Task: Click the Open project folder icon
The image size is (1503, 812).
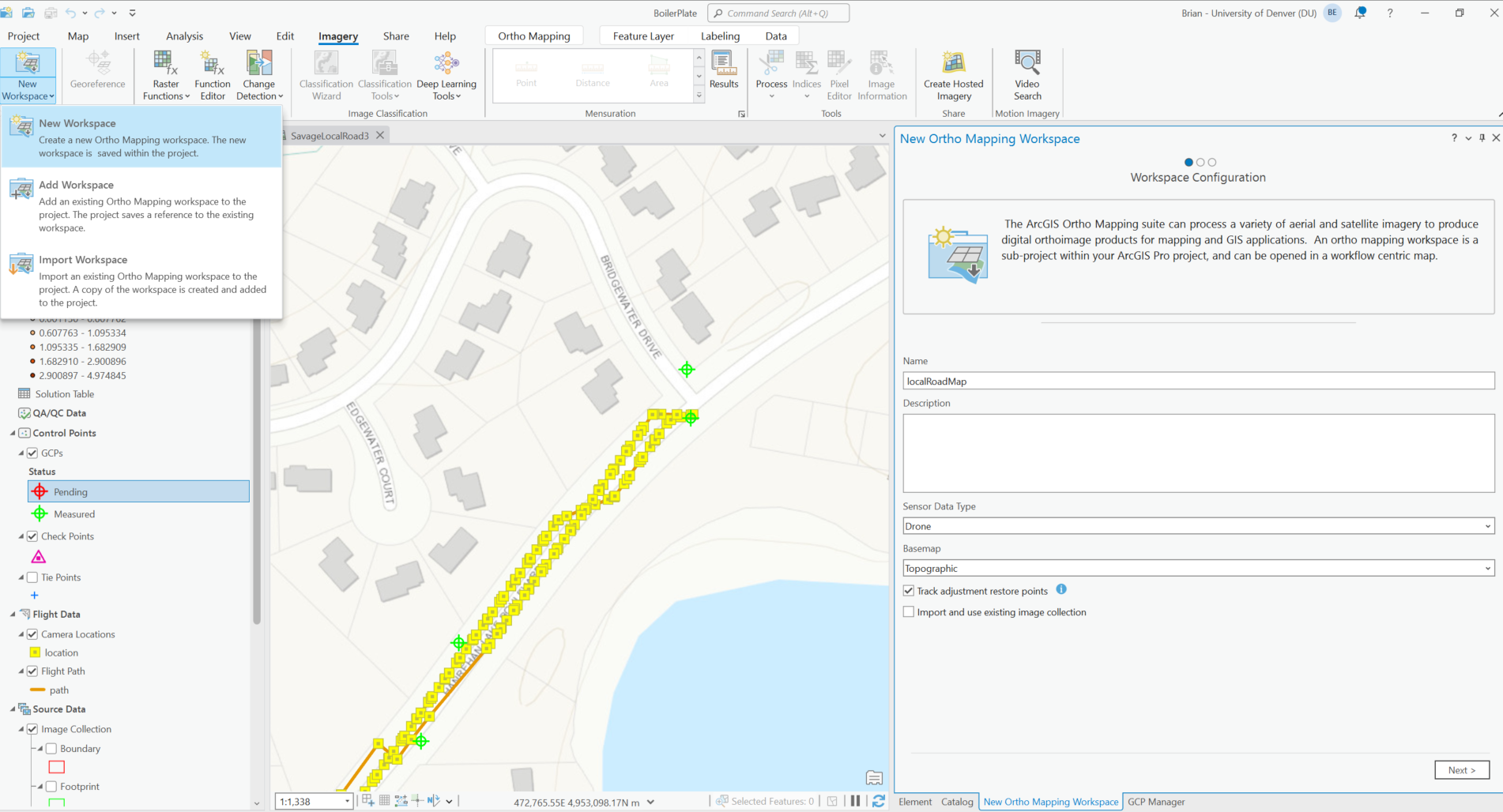Action: point(28,13)
